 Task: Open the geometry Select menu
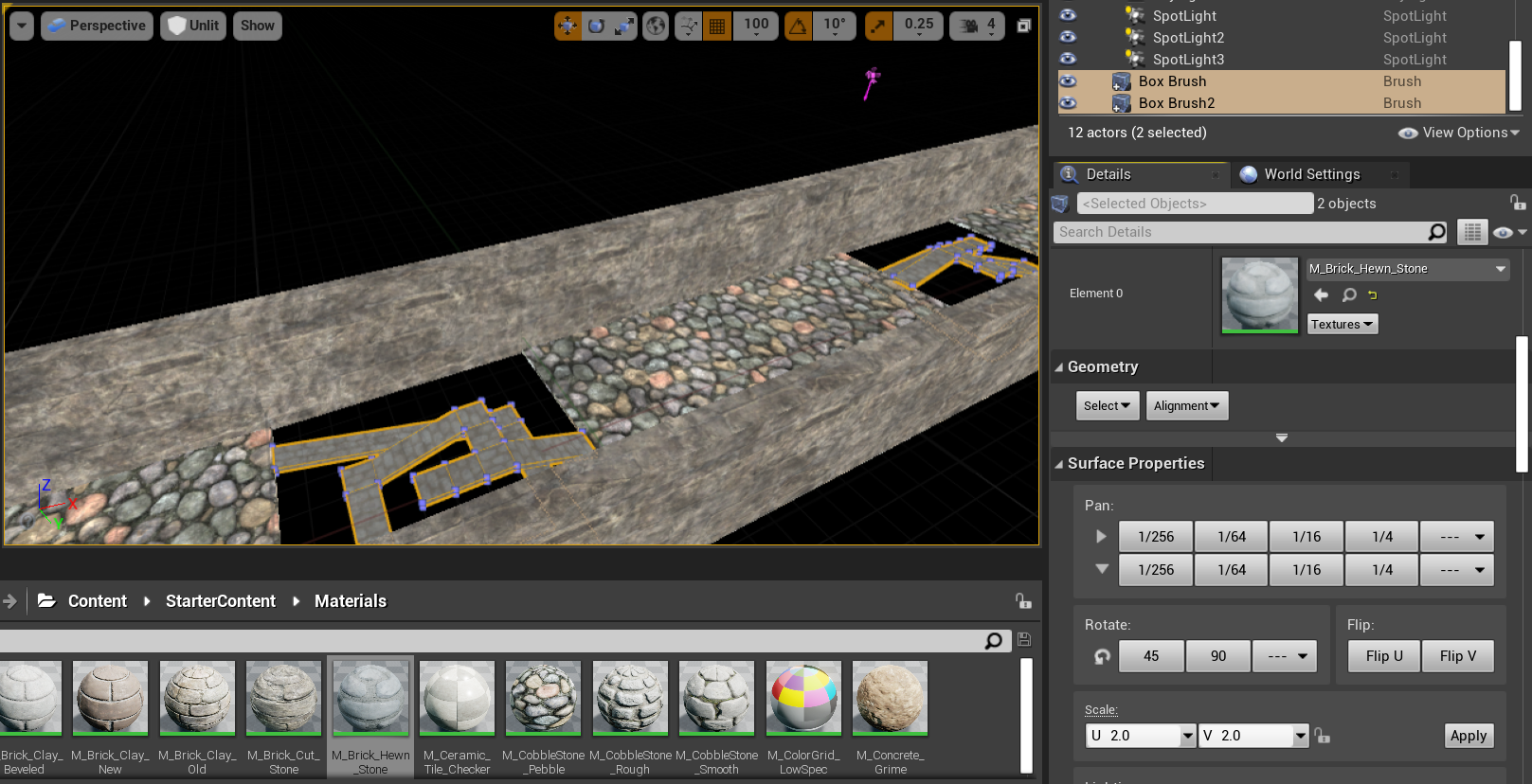[1107, 405]
